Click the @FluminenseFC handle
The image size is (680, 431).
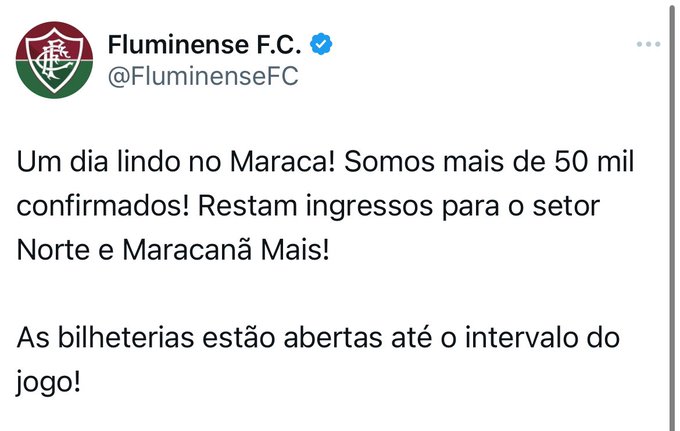pyautogui.click(x=203, y=77)
